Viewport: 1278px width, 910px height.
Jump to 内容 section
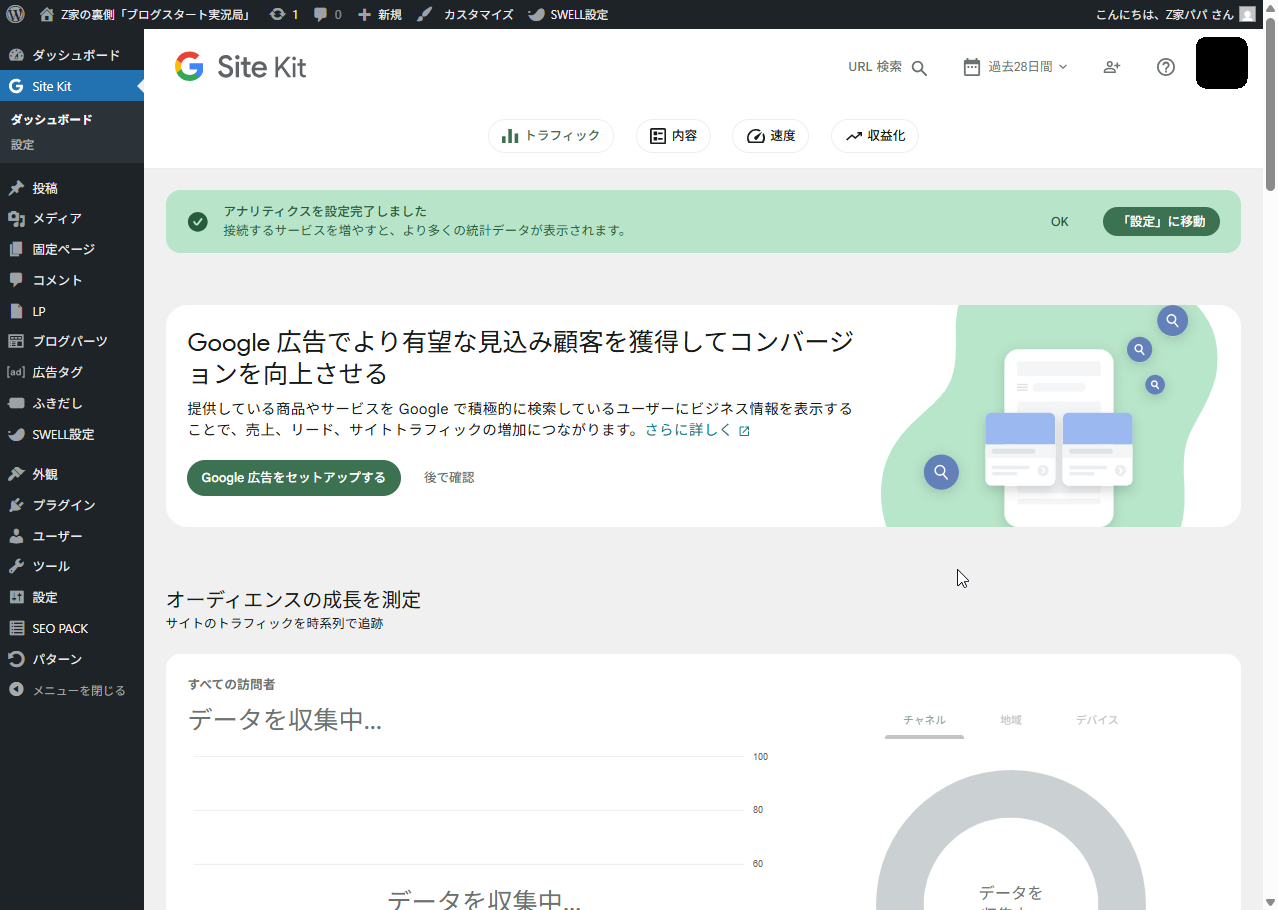point(673,136)
